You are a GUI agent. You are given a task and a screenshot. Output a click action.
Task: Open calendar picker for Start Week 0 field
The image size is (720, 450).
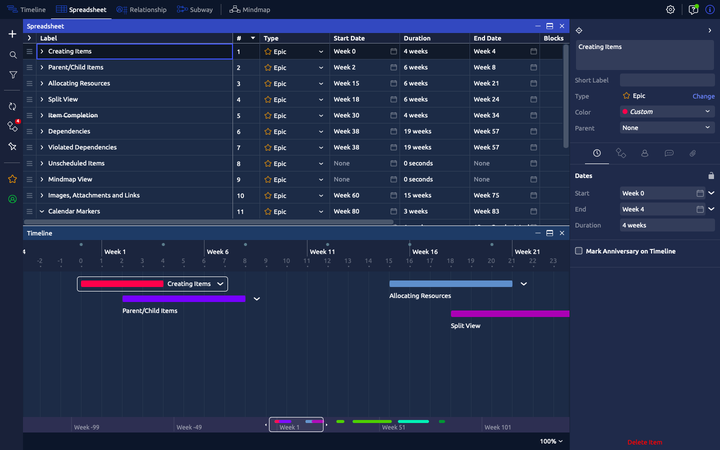click(x=699, y=193)
